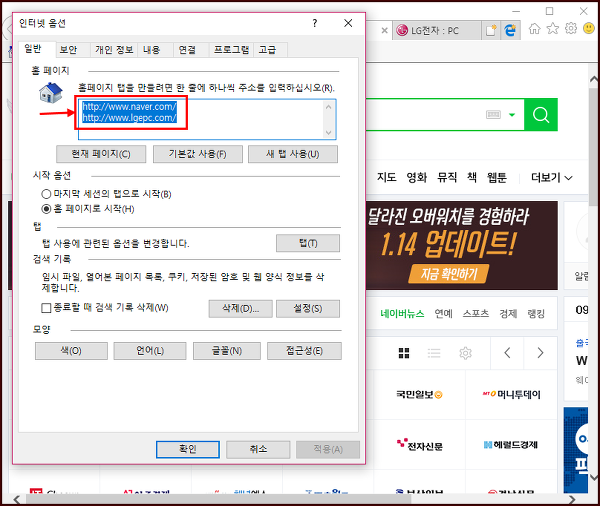The width and height of the screenshot is (600, 506).
Task: Open the browser Tools gear icon
Action: click(571, 28)
